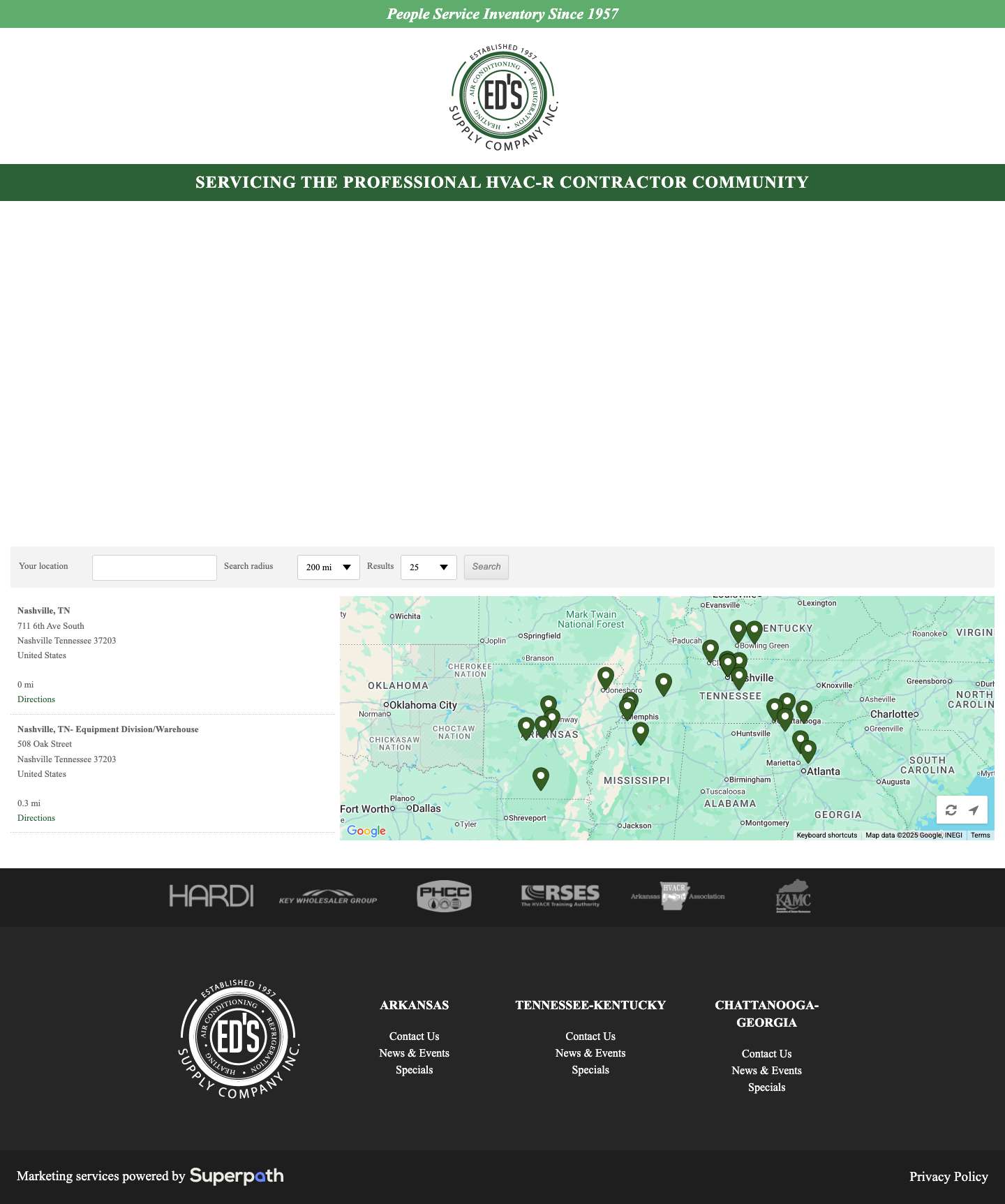This screenshot has width=1005, height=1204.
Task: Select the map pin near Jonesboro
Action: (606, 678)
